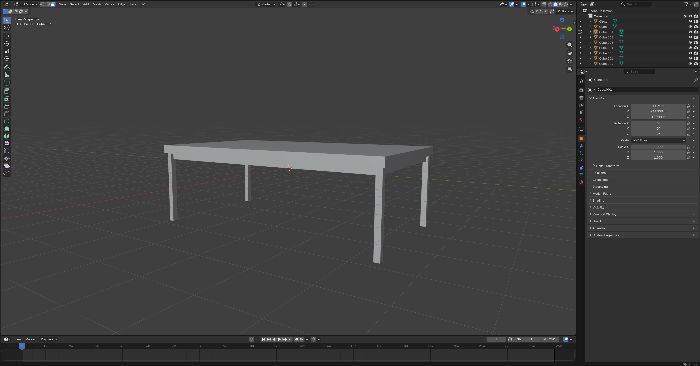
Task: Open the Options dropdown in tool settings
Action: point(566,11)
